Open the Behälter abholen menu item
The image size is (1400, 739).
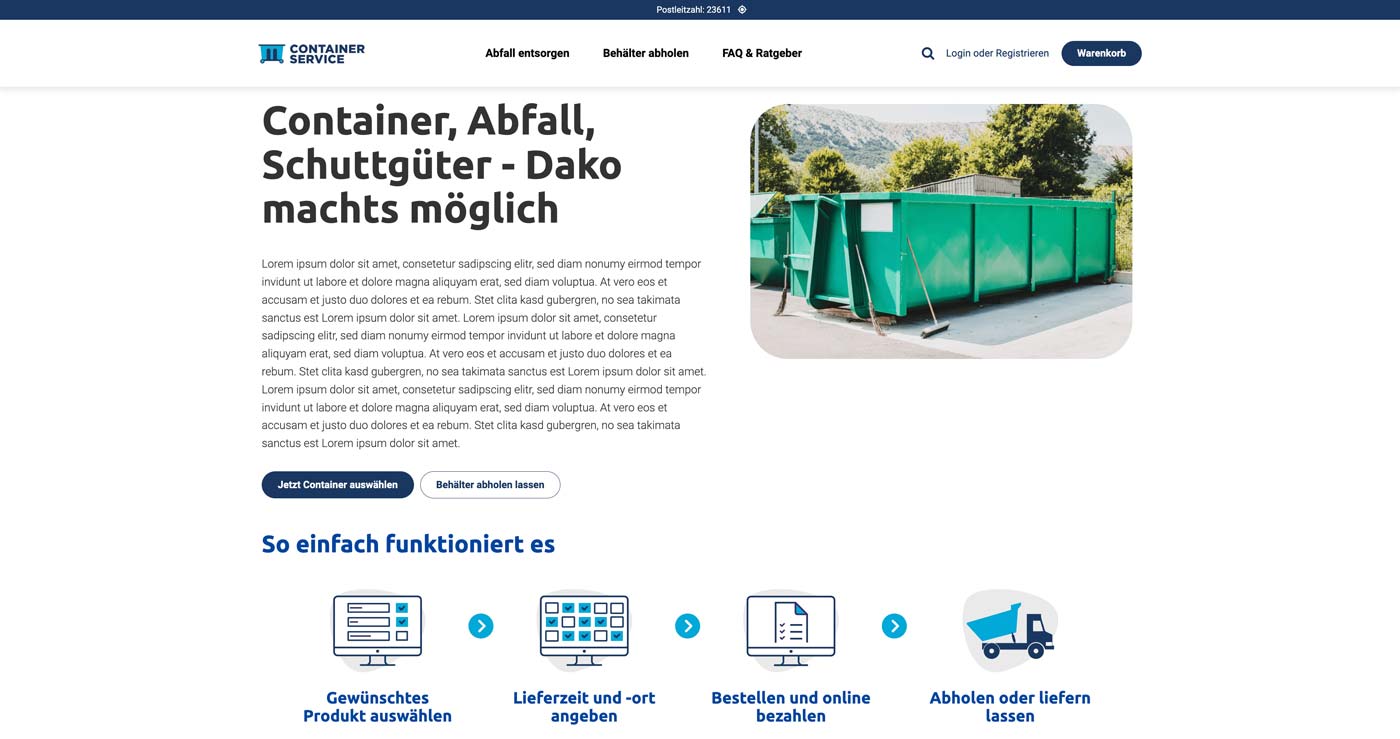tap(645, 54)
